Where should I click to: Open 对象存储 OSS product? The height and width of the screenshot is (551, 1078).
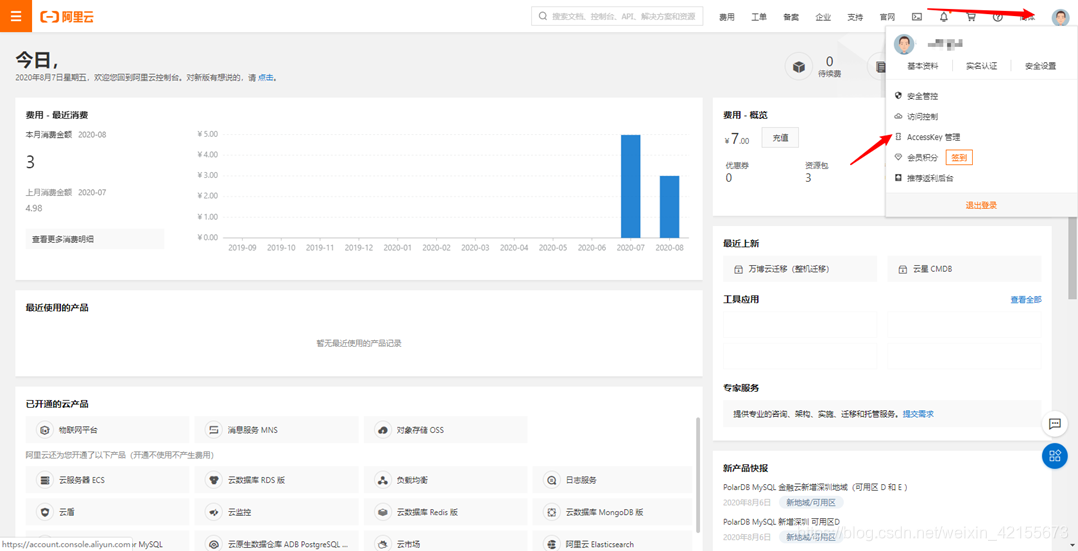tap(446, 430)
